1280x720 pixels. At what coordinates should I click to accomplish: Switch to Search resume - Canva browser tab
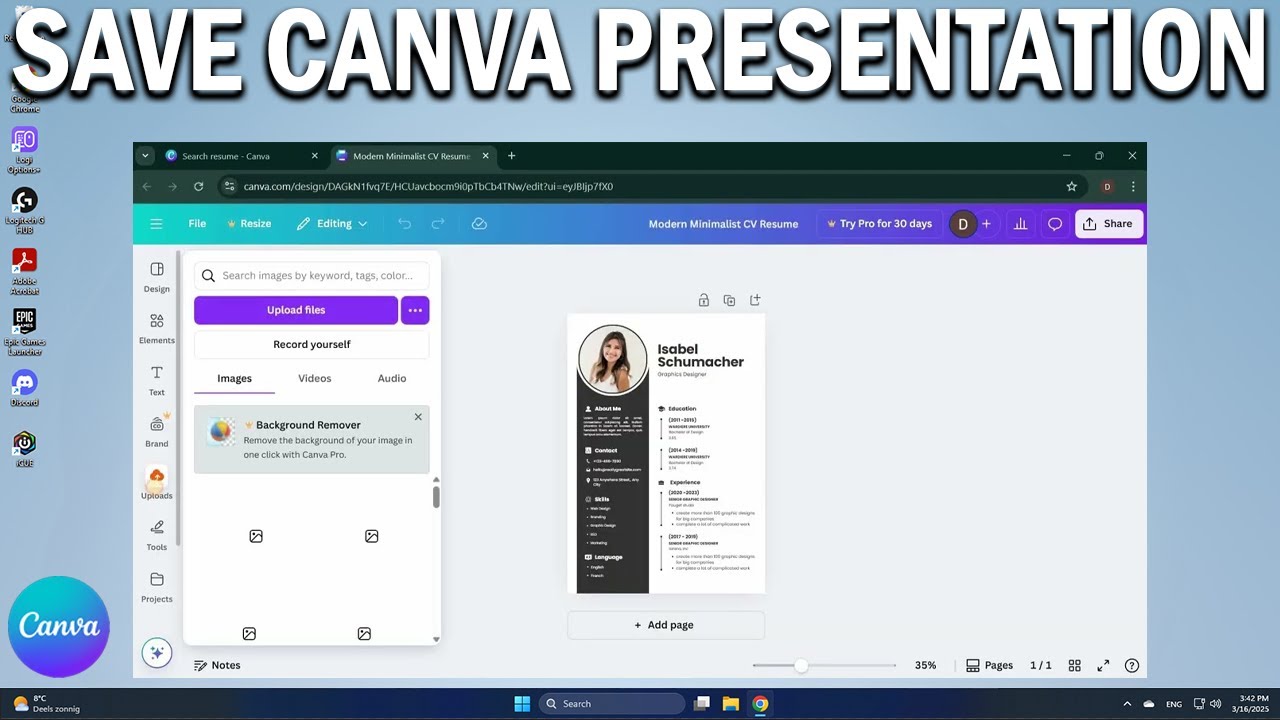(x=242, y=156)
